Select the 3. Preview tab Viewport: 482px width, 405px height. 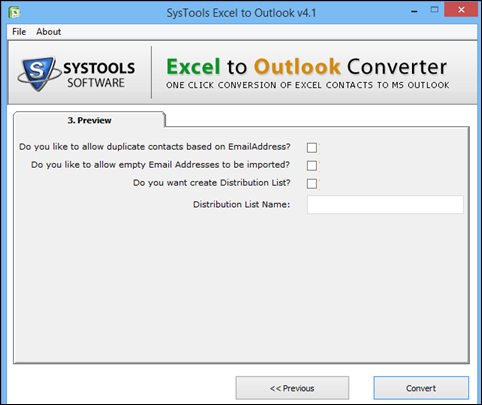(89, 120)
